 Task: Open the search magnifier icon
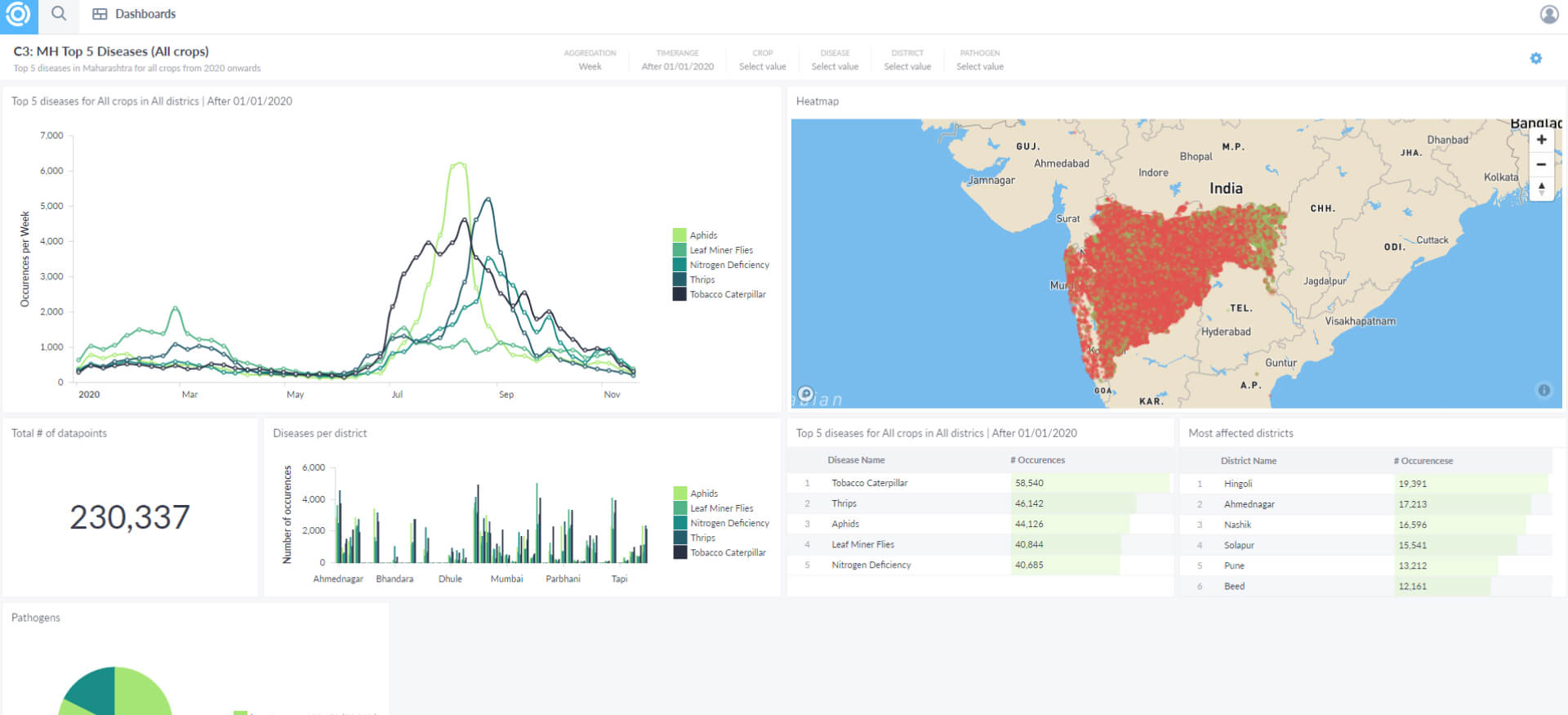(x=59, y=14)
